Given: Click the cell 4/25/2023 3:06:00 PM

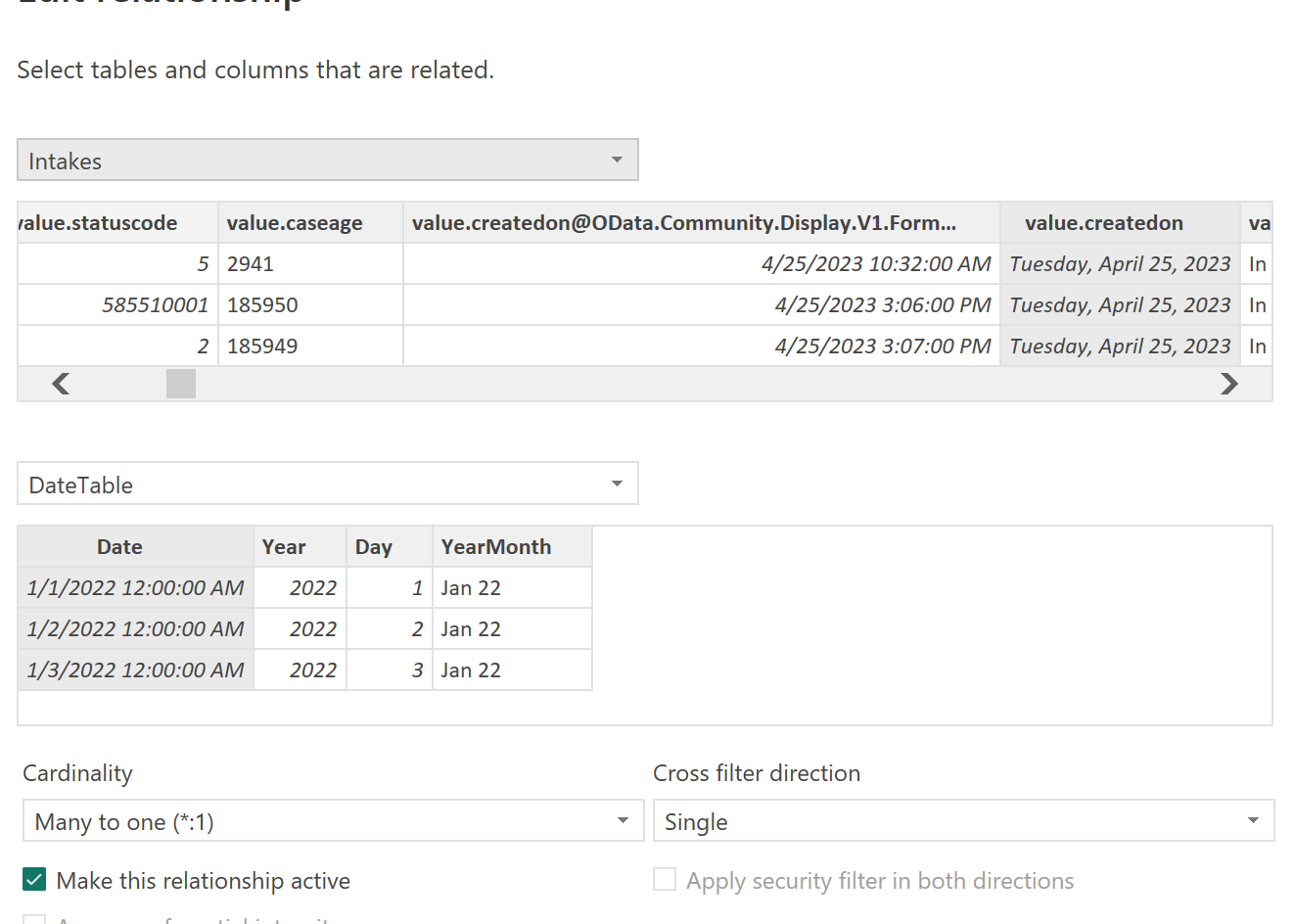Looking at the screenshot, I should (702, 305).
